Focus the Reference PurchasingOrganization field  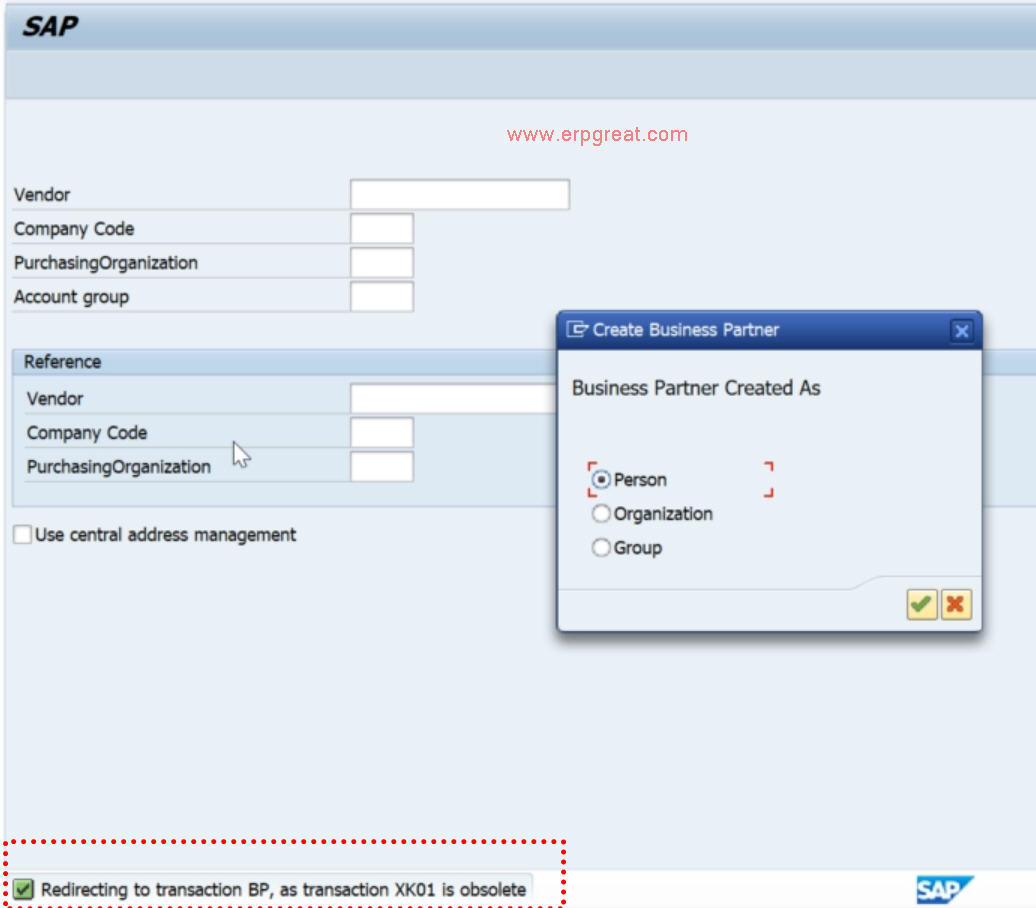click(382, 467)
